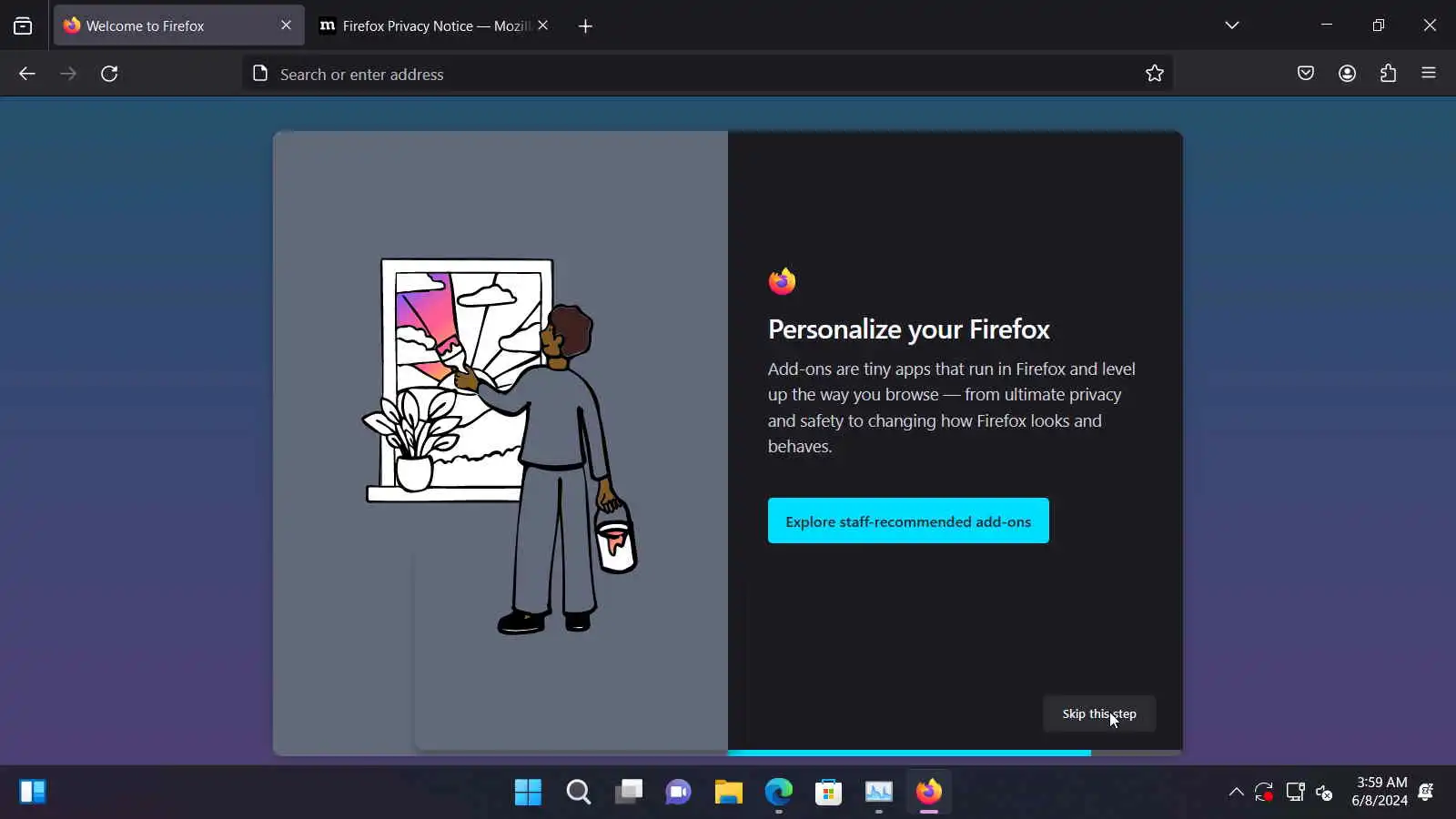The image size is (1456, 819).
Task: Open Microsoft Edge from the taskbar
Action: click(x=779, y=792)
